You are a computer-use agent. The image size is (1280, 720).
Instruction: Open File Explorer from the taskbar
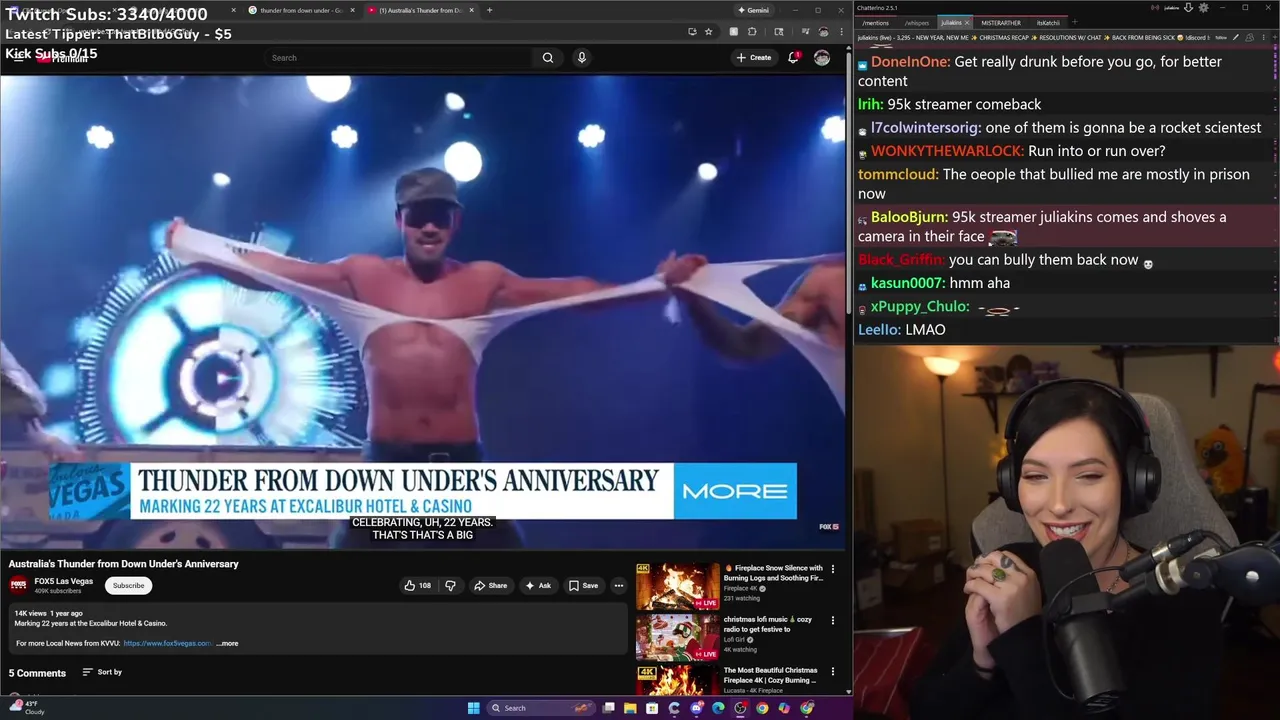[x=630, y=708]
